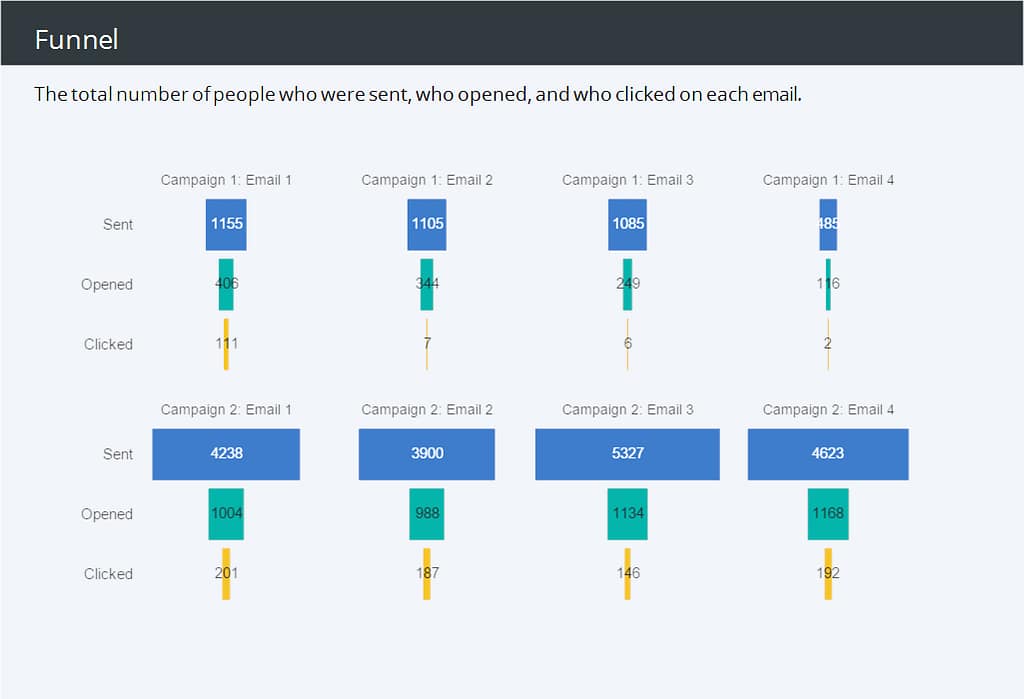Select the Campaign 1: Email 2 Sent bar (1105)
Viewport: 1024px width, 699px height.
[427, 224]
